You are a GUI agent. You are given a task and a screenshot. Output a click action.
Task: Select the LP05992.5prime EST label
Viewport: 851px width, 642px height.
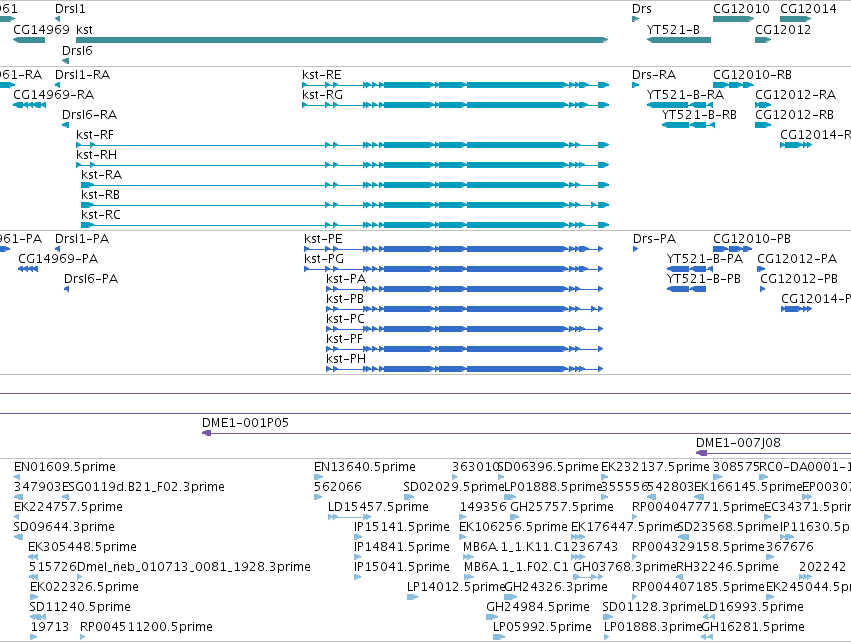(x=542, y=627)
